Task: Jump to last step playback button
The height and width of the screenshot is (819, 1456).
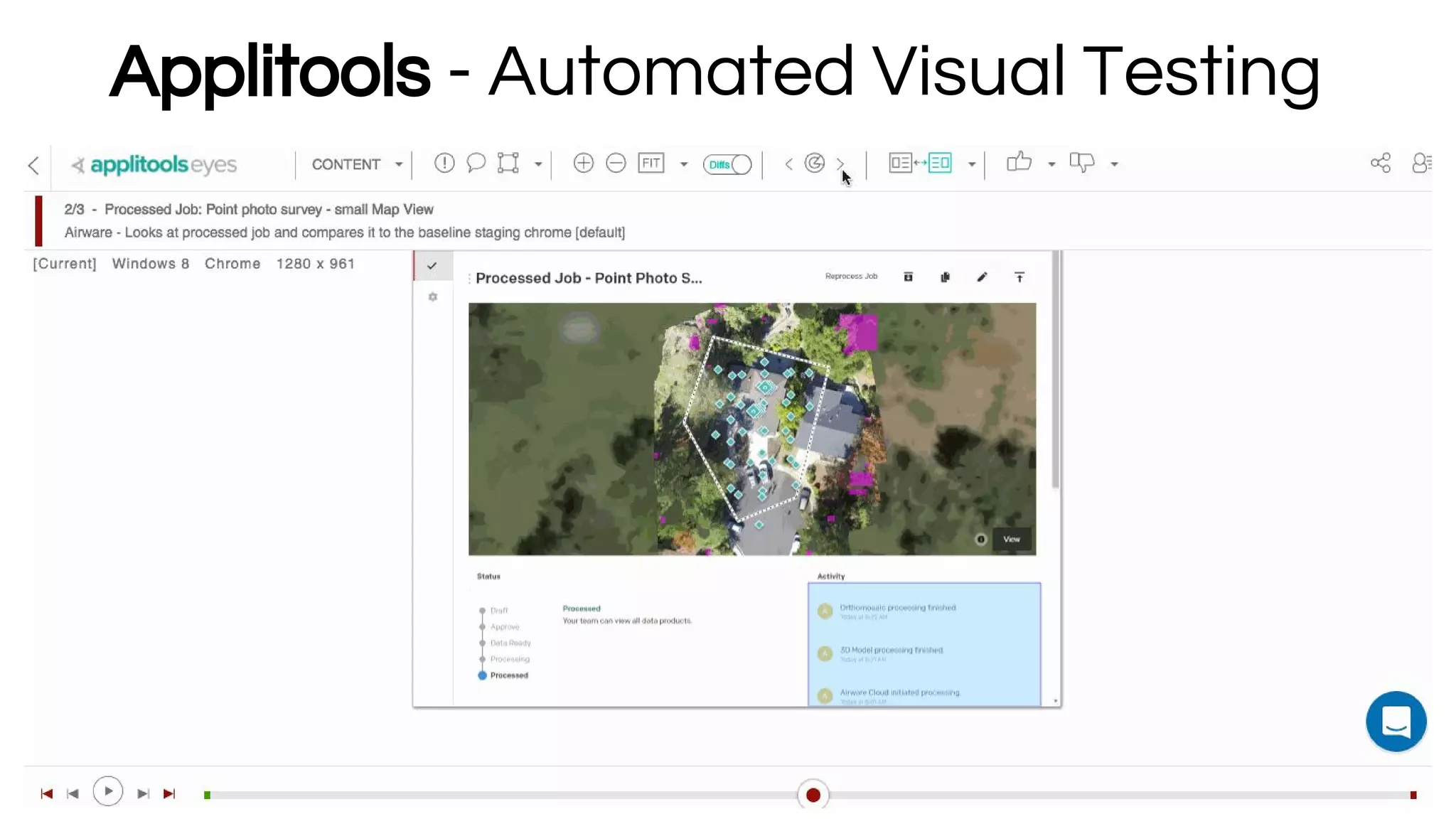Action: pos(169,793)
